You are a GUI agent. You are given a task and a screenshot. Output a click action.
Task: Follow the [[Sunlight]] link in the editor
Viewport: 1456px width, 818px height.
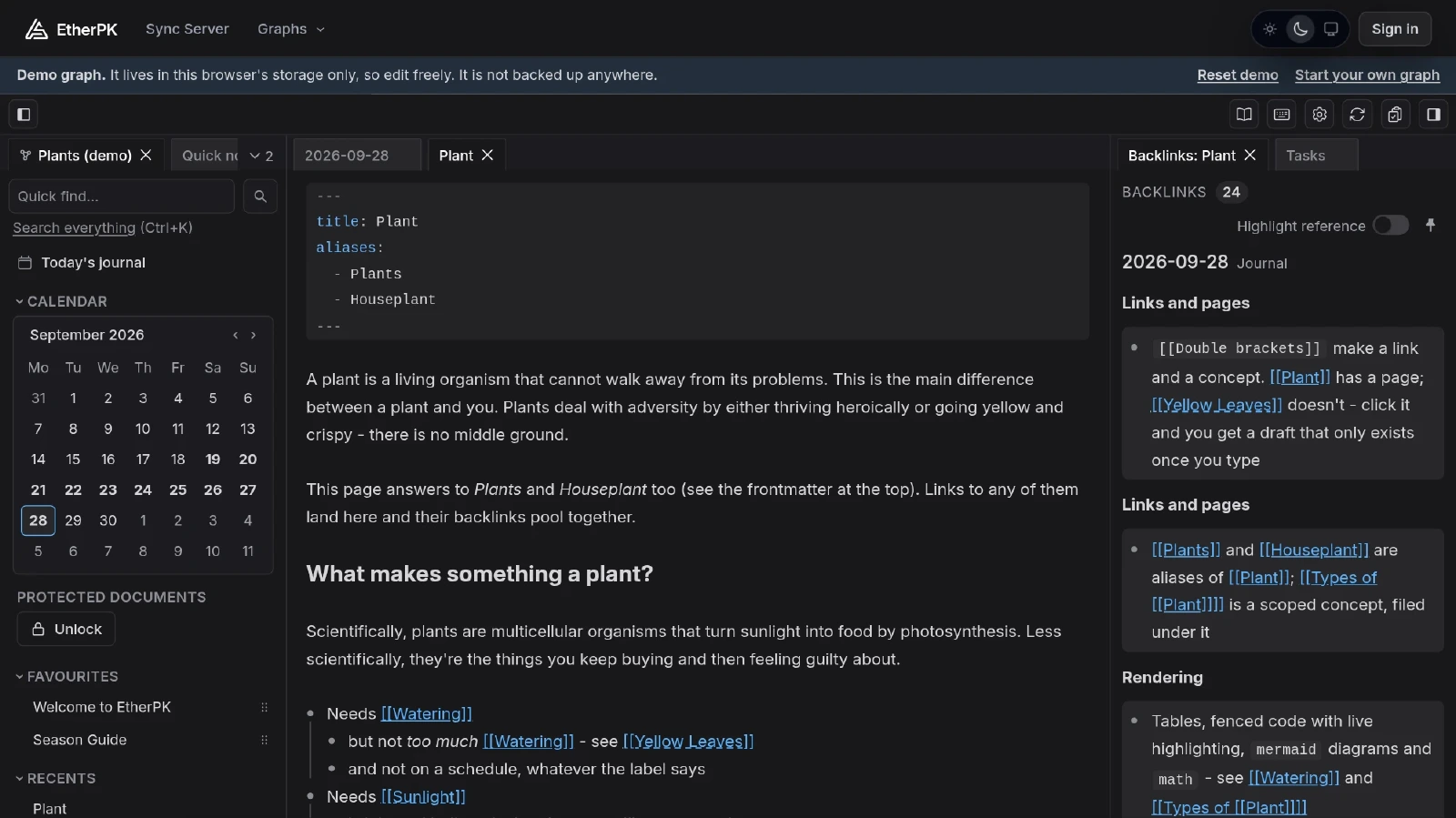[423, 797]
